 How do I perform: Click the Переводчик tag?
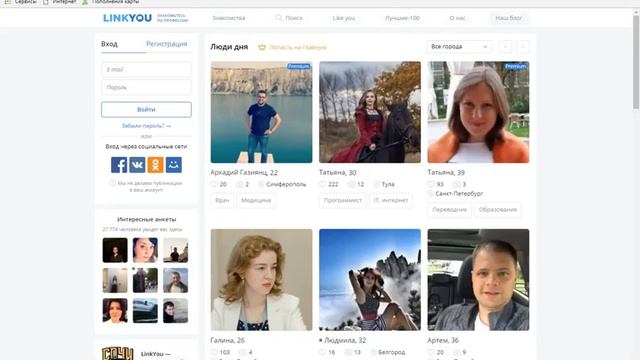(449, 210)
